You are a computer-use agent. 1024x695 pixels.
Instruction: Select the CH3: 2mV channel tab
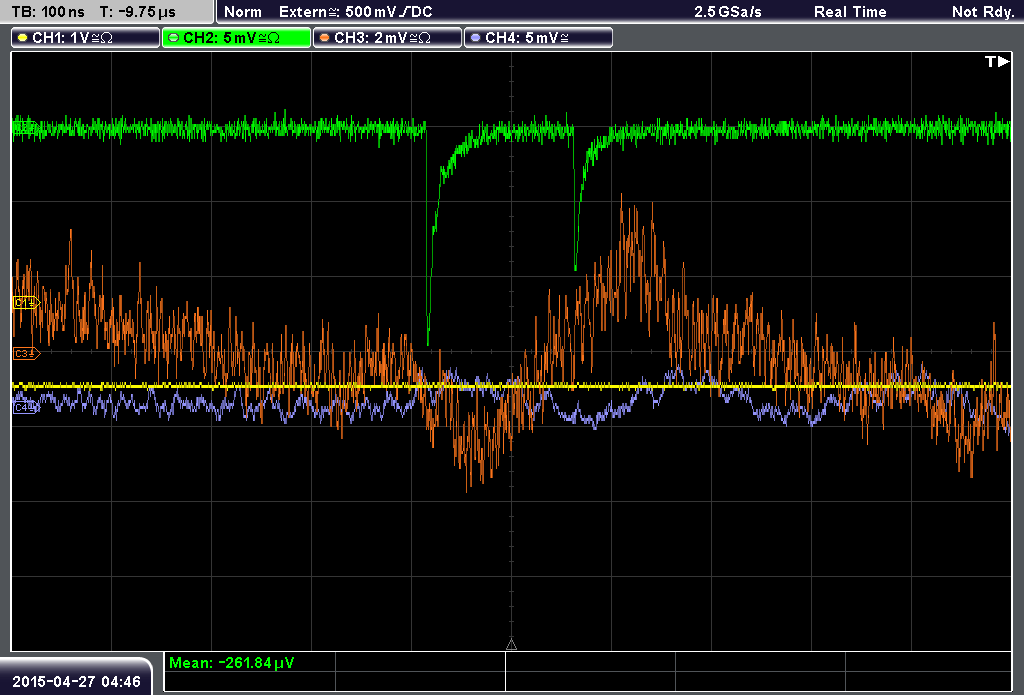coord(387,38)
